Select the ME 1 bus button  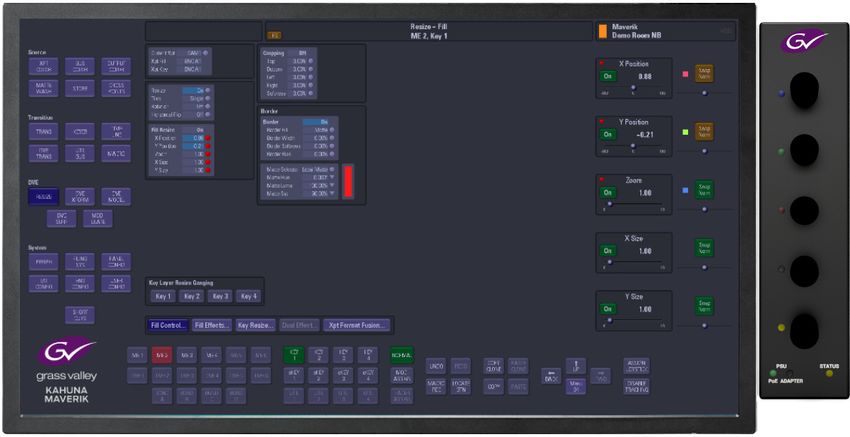coord(137,355)
